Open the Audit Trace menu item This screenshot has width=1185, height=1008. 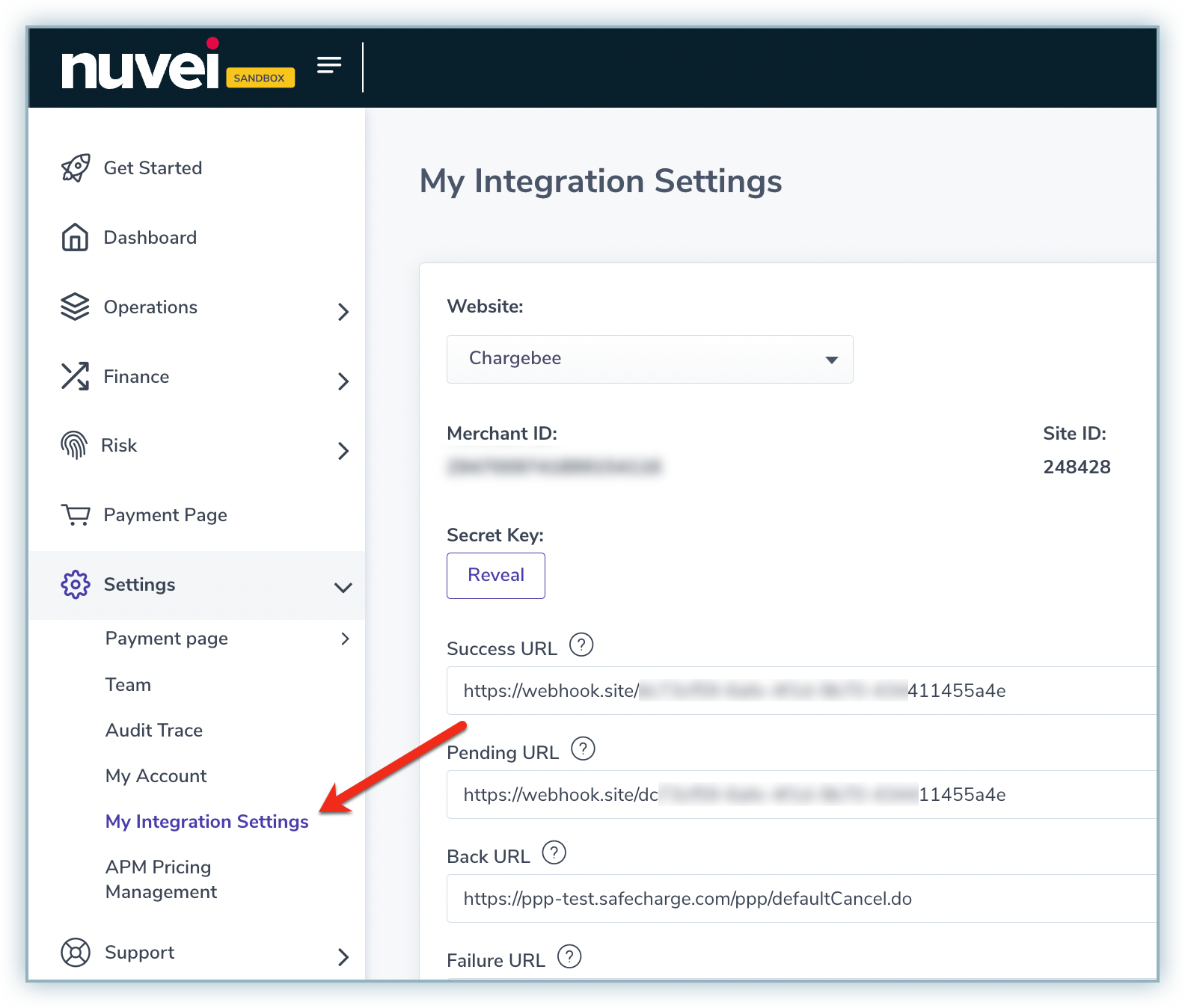coord(154,731)
